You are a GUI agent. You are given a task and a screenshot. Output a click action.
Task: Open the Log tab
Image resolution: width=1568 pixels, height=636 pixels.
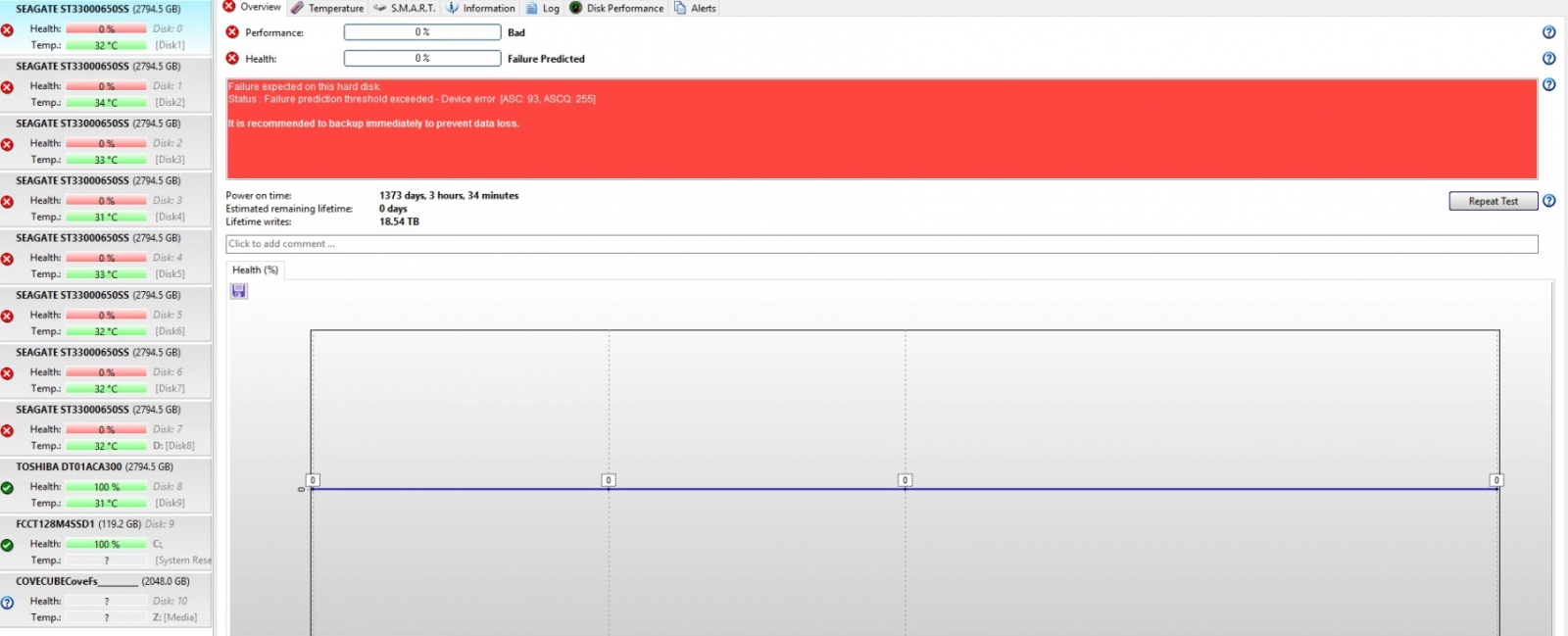point(542,8)
